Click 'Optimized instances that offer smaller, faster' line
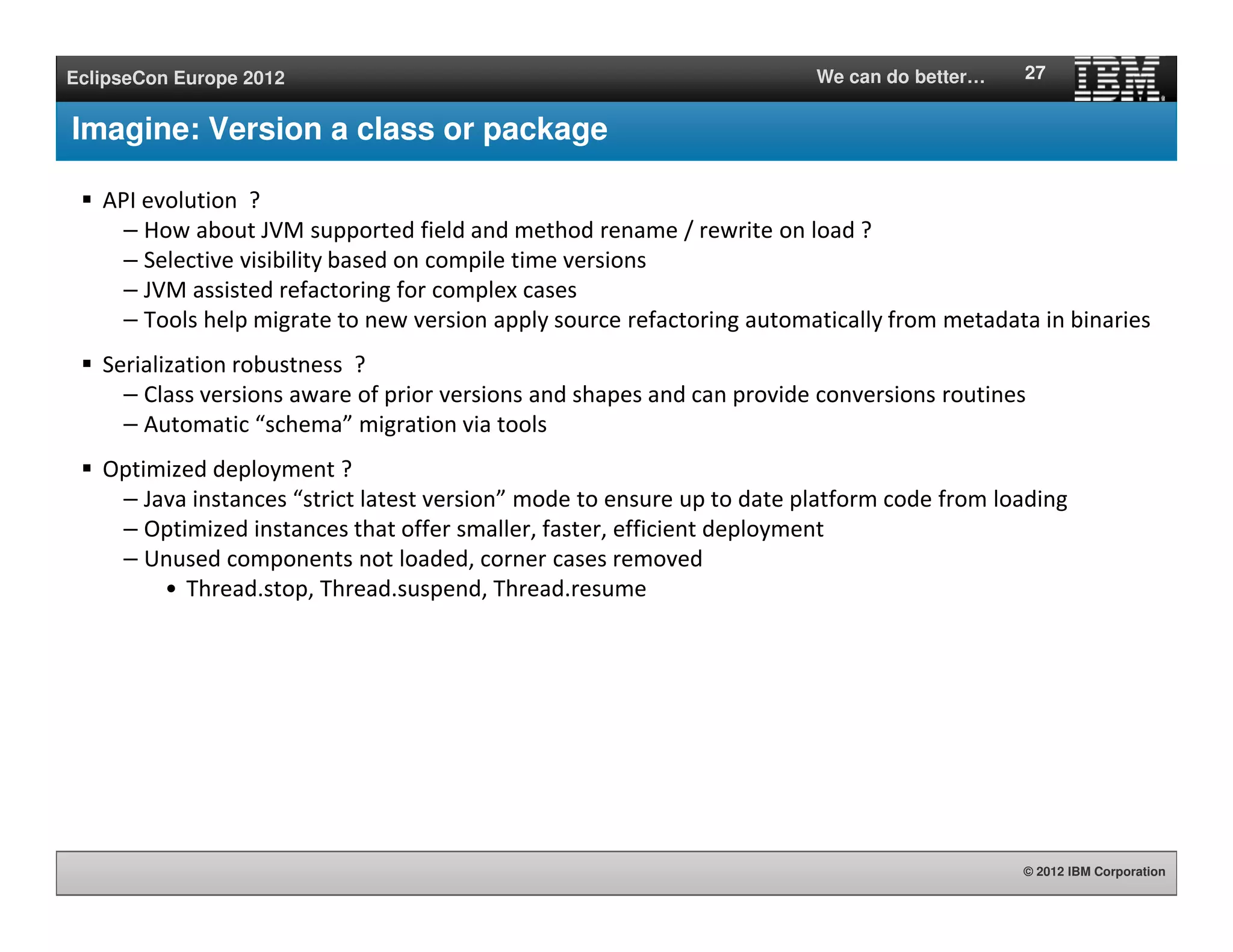Image resolution: width=1233 pixels, height=952 pixels. (483, 529)
